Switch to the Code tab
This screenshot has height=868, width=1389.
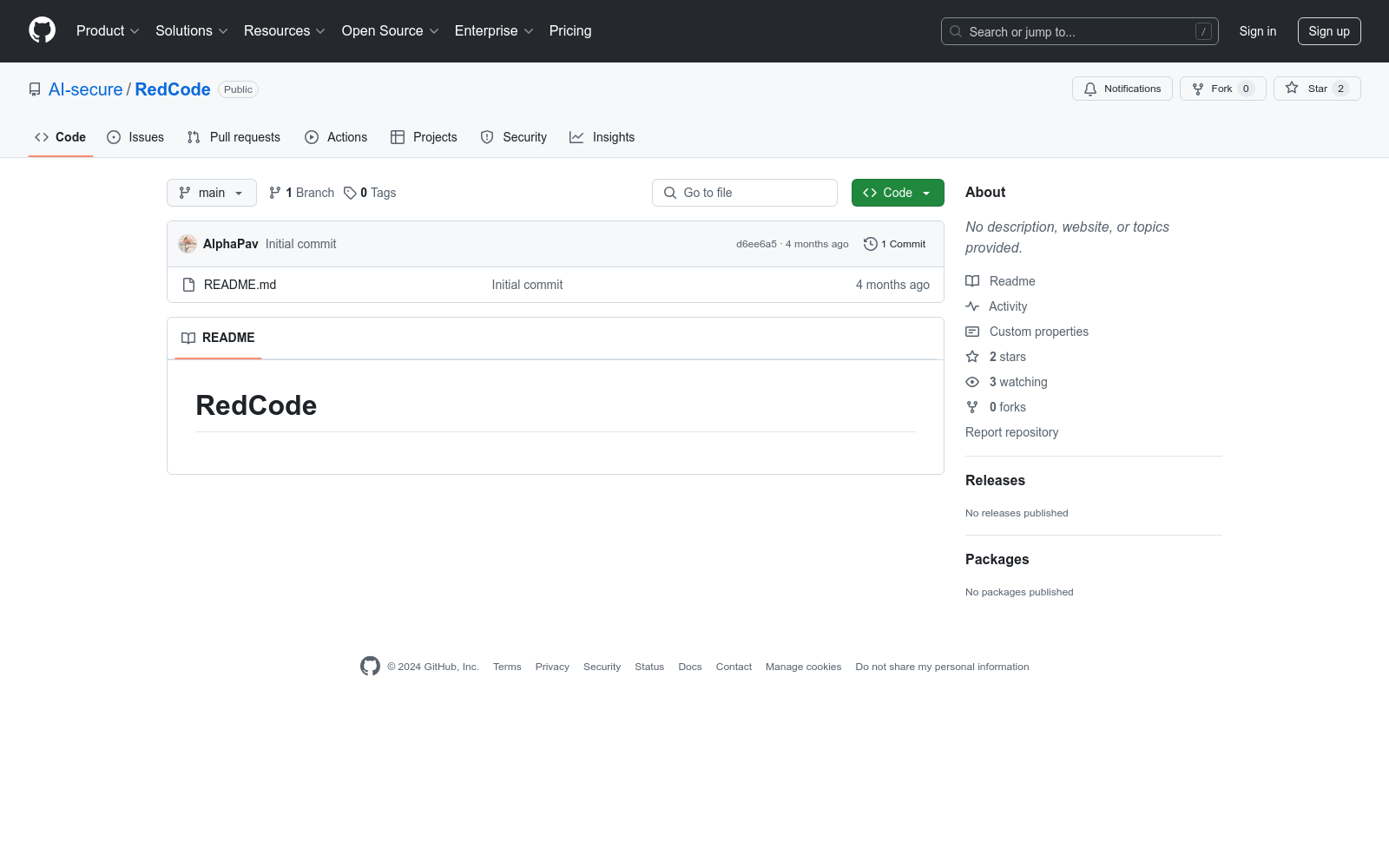pos(61,137)
